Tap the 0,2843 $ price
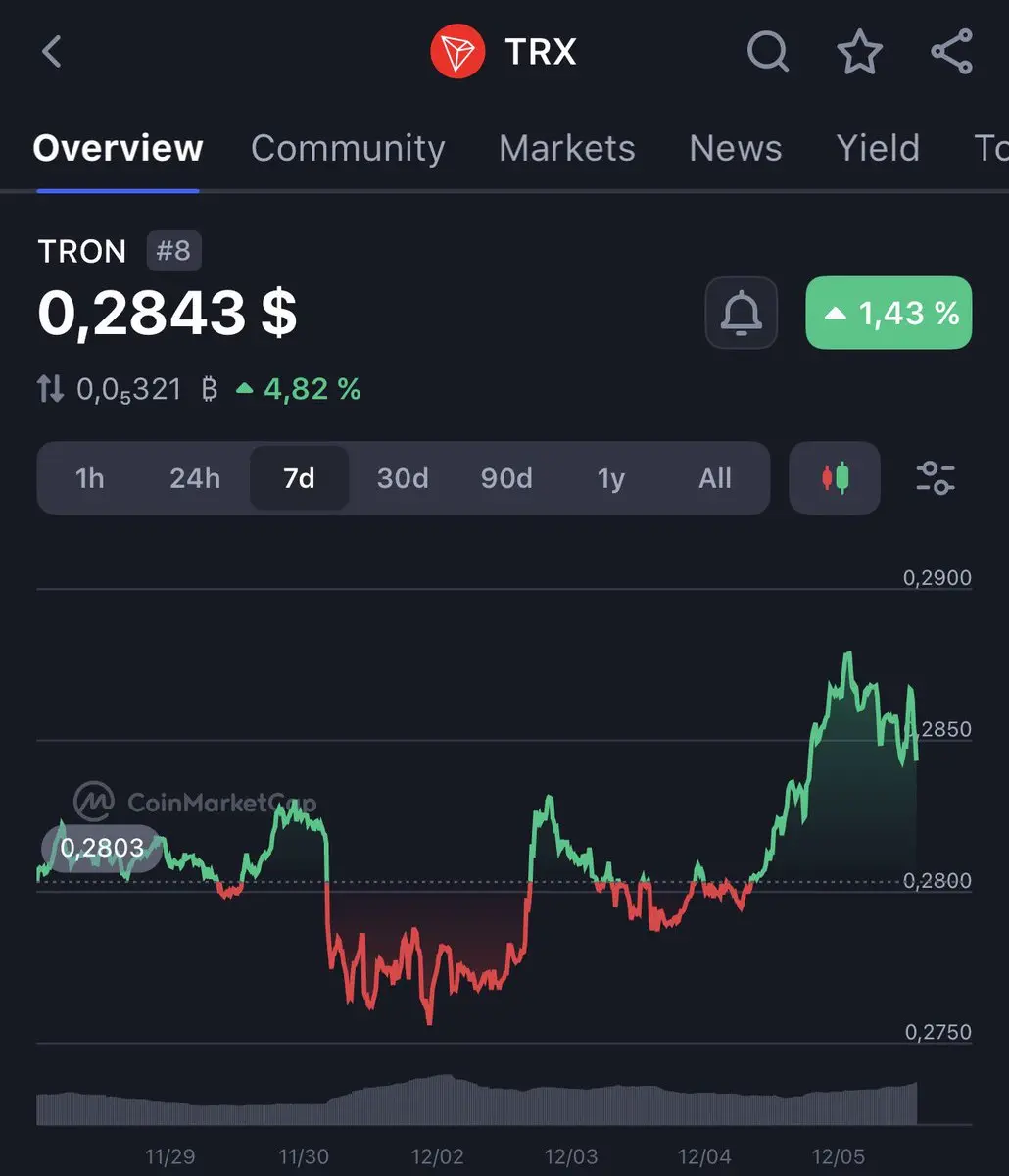Screen dimensions: 1009x1176 pyautogui.click(x=168, y=313)
